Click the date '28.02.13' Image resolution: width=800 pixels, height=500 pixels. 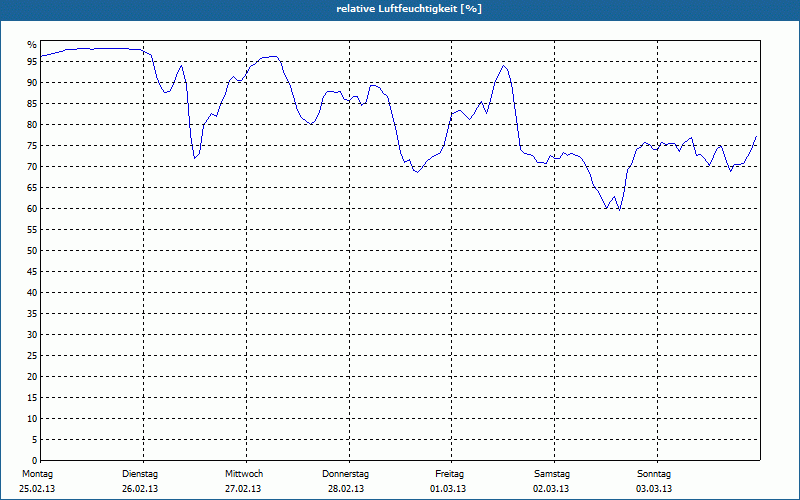point(346,489)
